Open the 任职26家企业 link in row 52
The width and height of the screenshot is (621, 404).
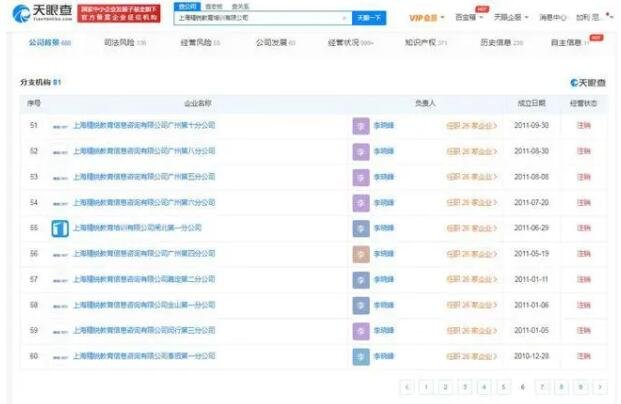click(471, 151)
